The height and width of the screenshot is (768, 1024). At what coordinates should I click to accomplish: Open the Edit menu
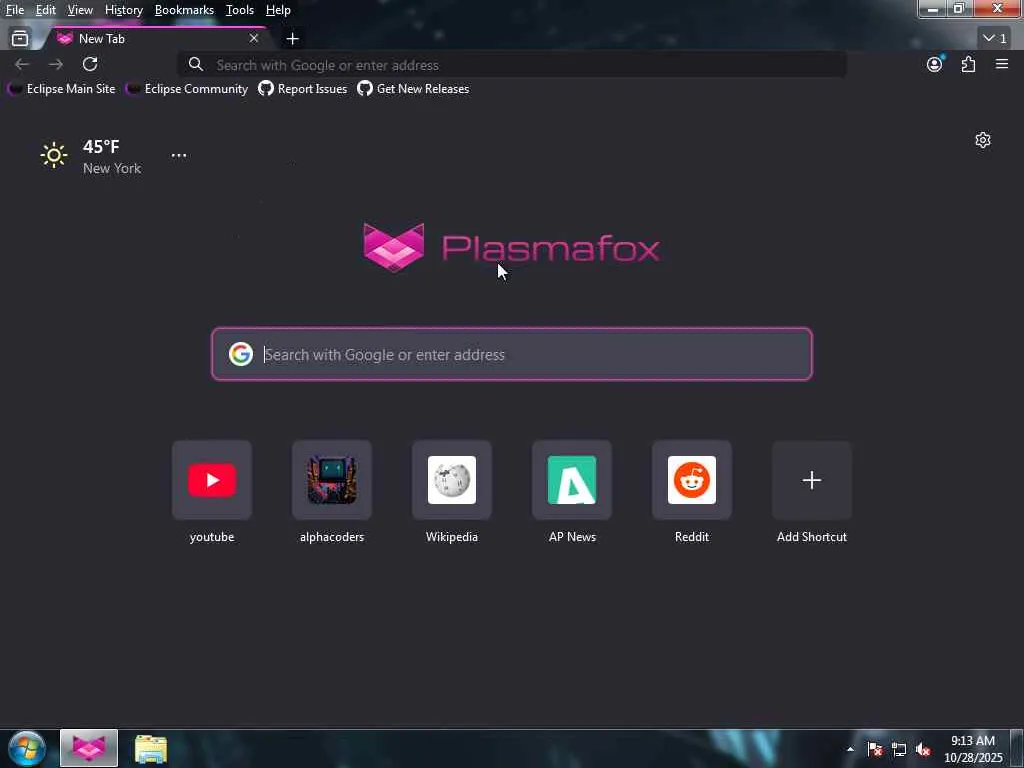tap(45, 10)
